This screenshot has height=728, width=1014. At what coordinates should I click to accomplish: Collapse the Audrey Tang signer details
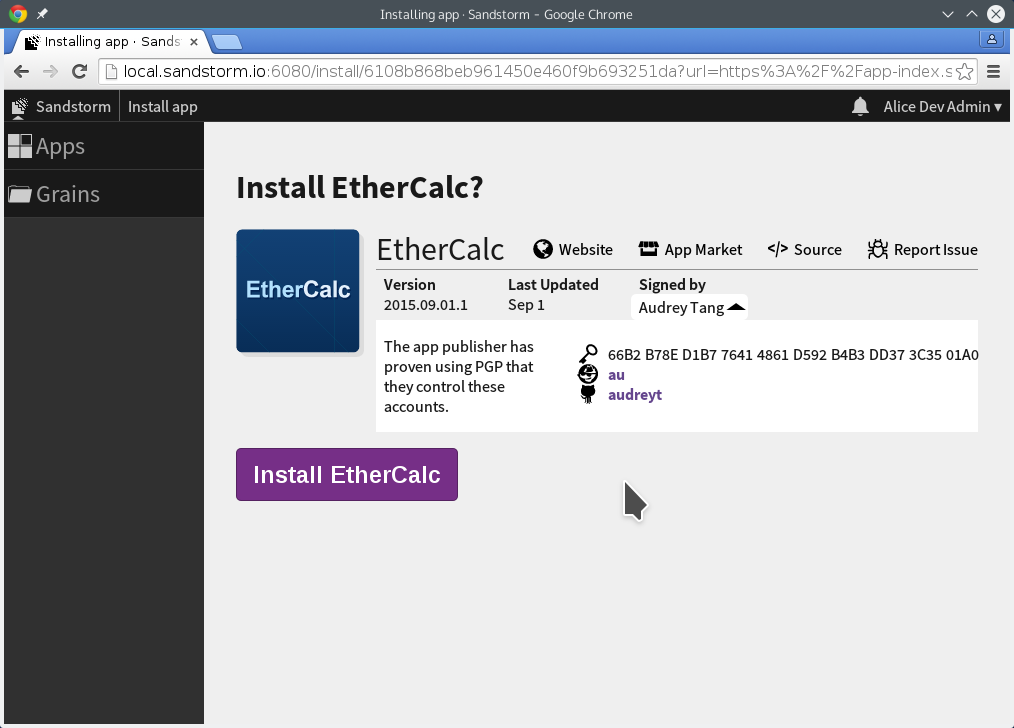click(x=734, y=306)
